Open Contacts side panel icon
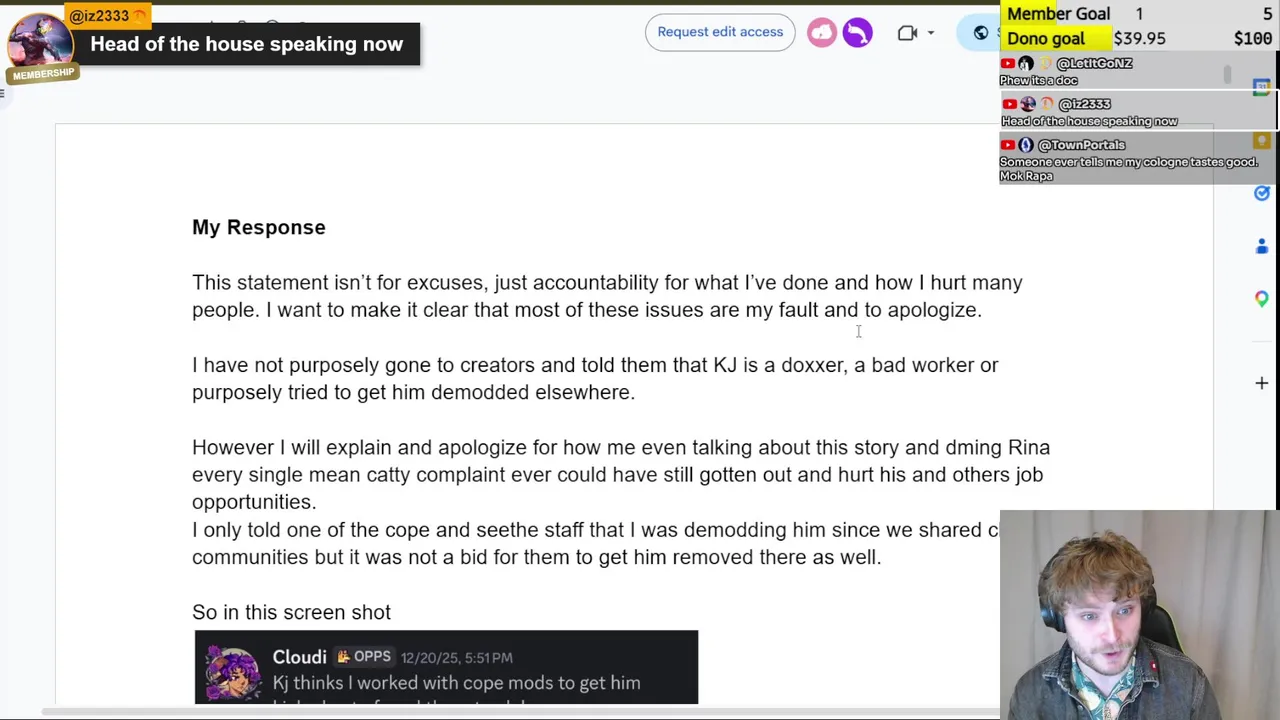Screen dimensions: 1280x720 pyautogui.click(x=1261, y=246)
